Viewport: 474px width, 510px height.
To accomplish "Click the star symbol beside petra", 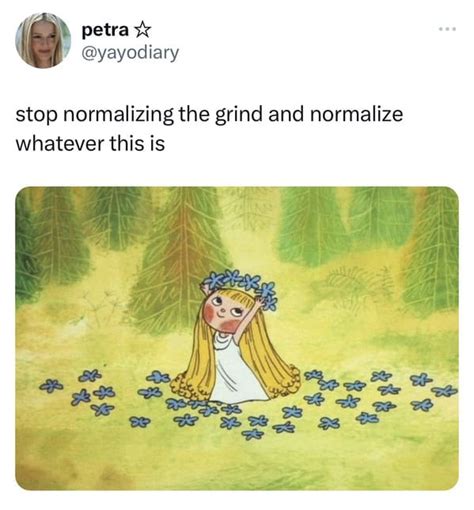I will coord(142,30).
